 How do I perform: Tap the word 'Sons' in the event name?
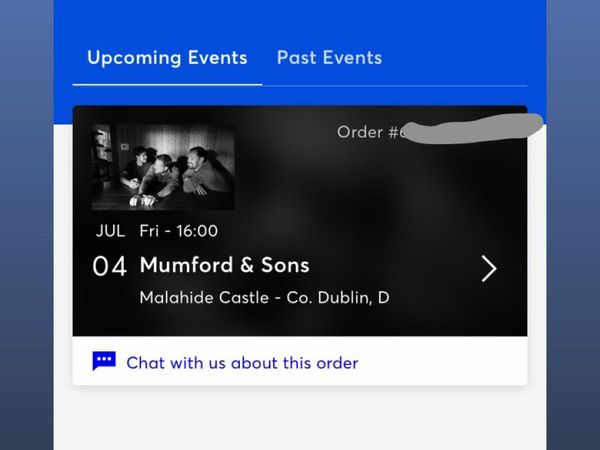pos(285,265)
